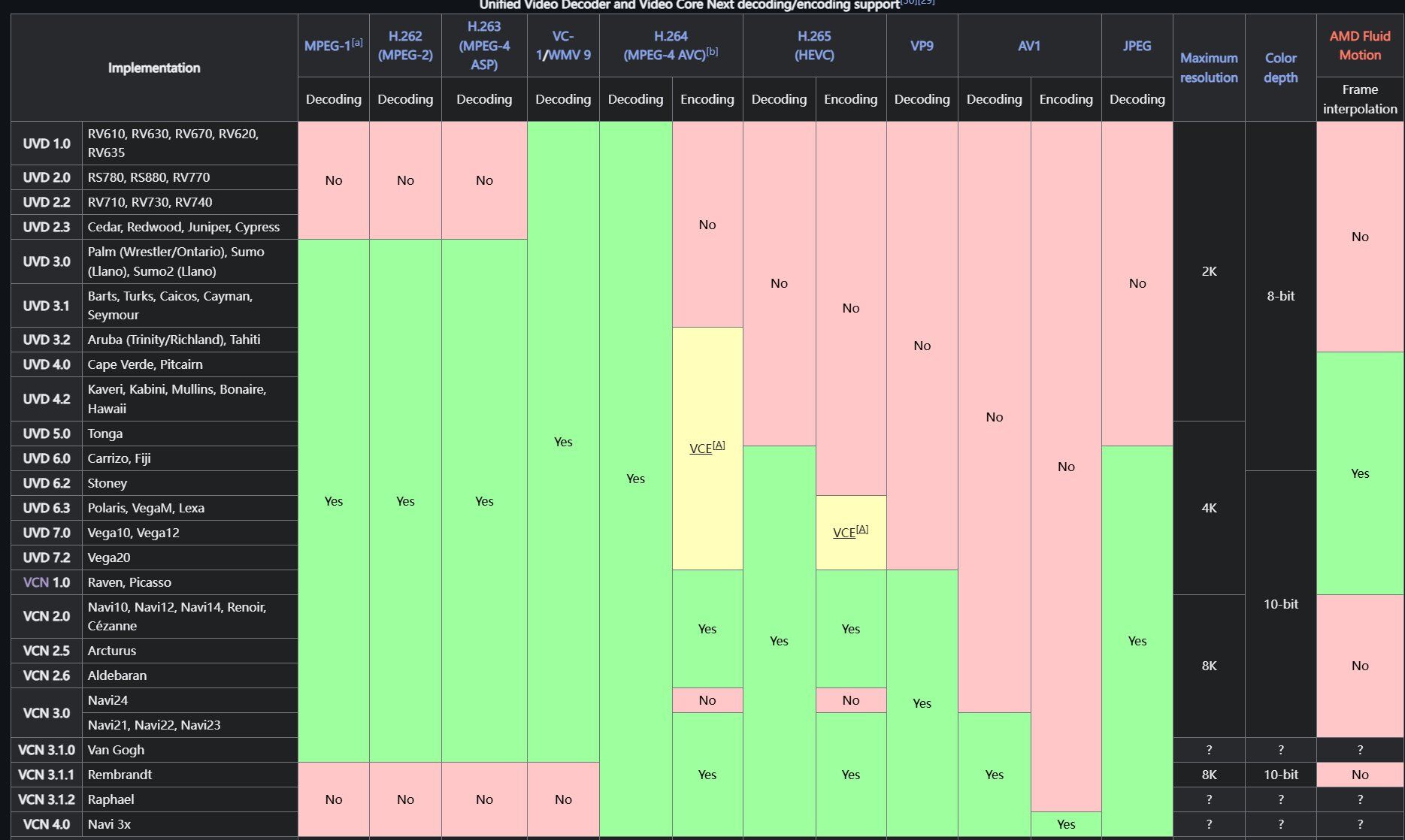Open the H.265 (HEVC) header link
Screen dimensions: 1405x840
click(814, 45)
